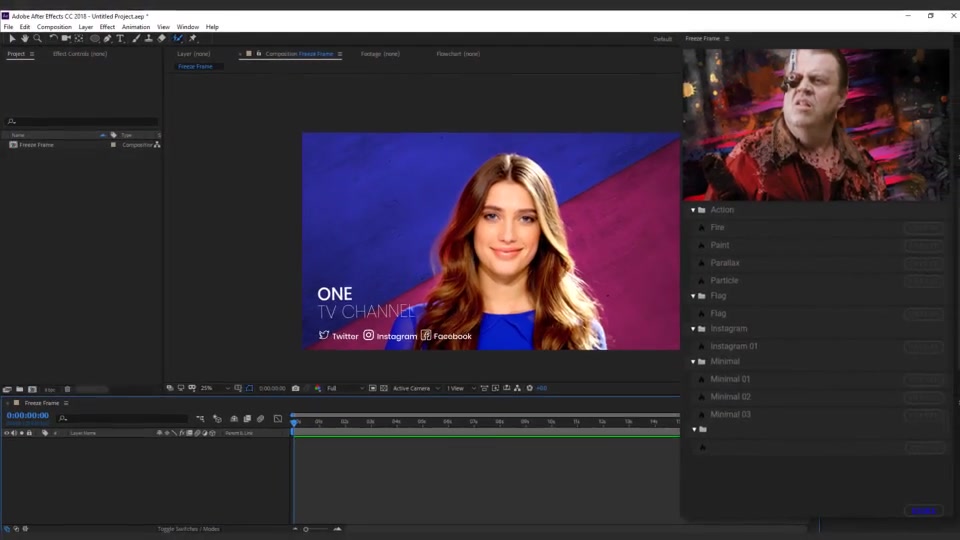This screenshot has height=540, width=960.
Task: Click the Freeze Frame composition label color
Action: coord(113,145)
